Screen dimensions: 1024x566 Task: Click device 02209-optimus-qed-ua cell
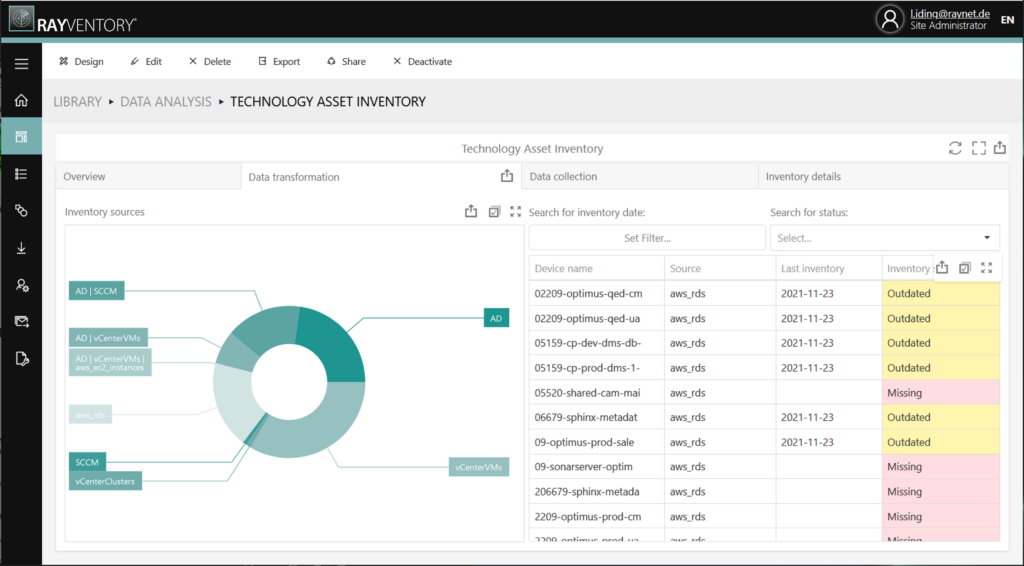click(x=597, y=319)
